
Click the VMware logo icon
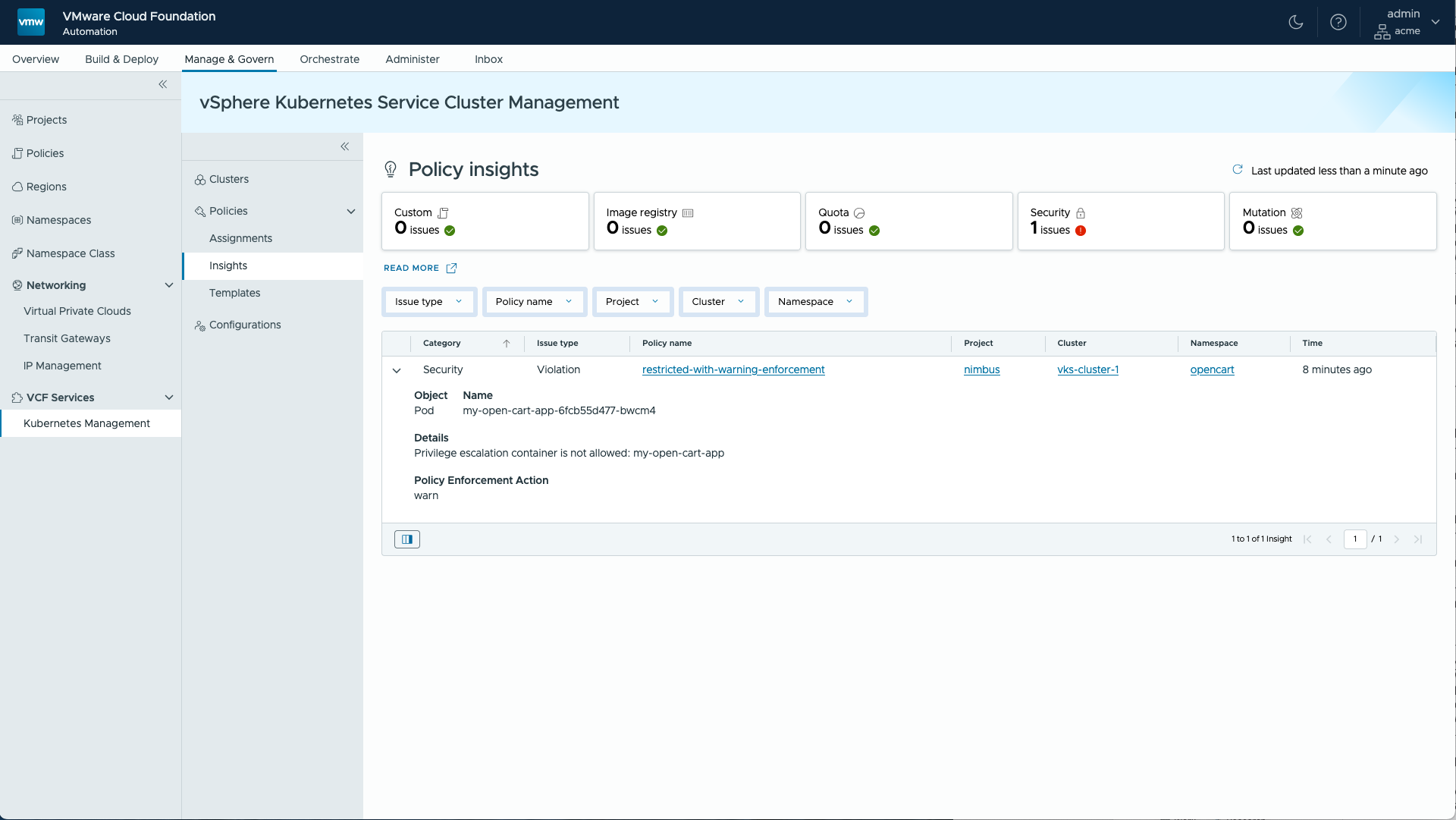click(31, 22)
